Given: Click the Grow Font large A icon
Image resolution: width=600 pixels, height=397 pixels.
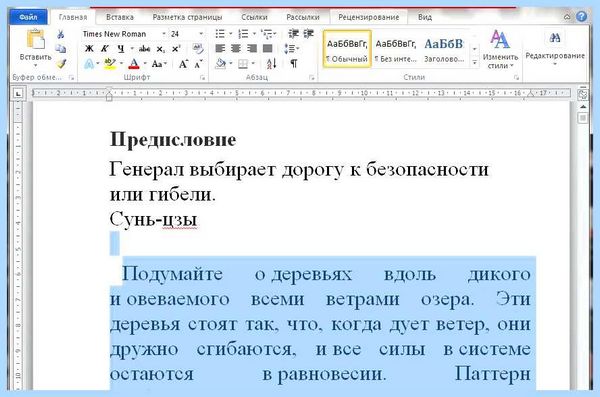Looking at the screenshot, I should coord(183,64).
